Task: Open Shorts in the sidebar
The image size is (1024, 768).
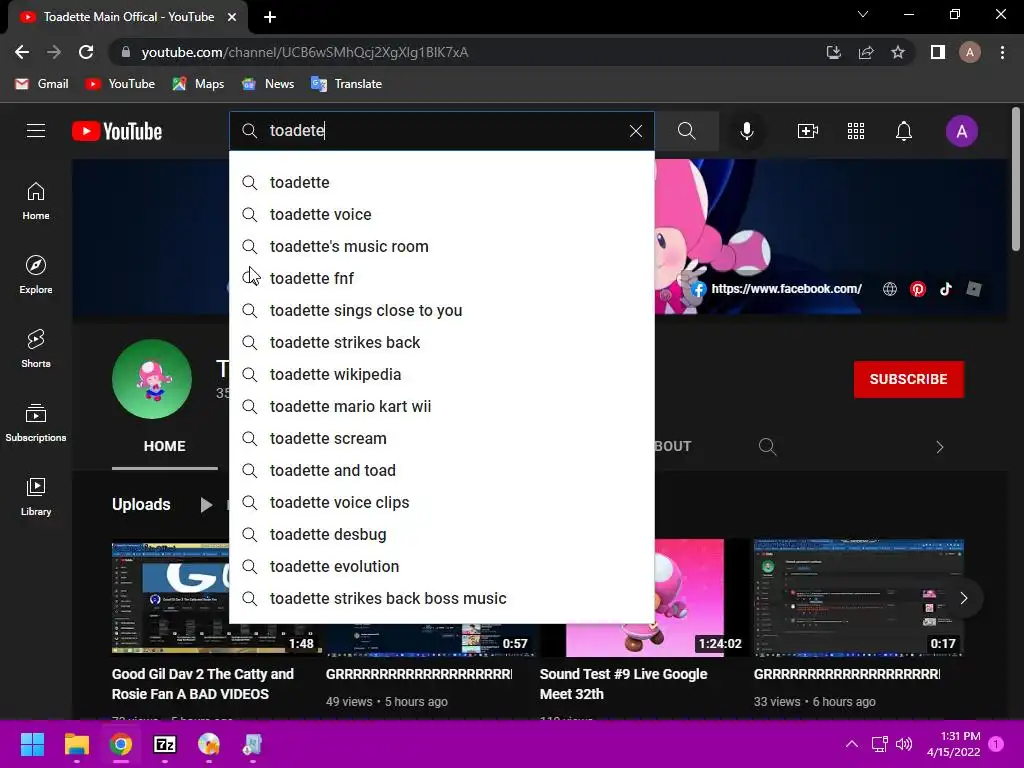Action: pos(36,349)
